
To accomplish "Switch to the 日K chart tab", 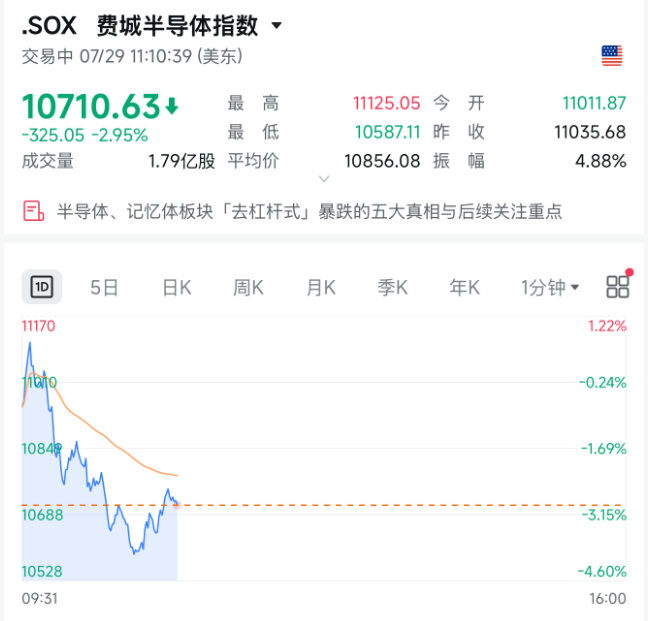I will click(x=177, y=287).
